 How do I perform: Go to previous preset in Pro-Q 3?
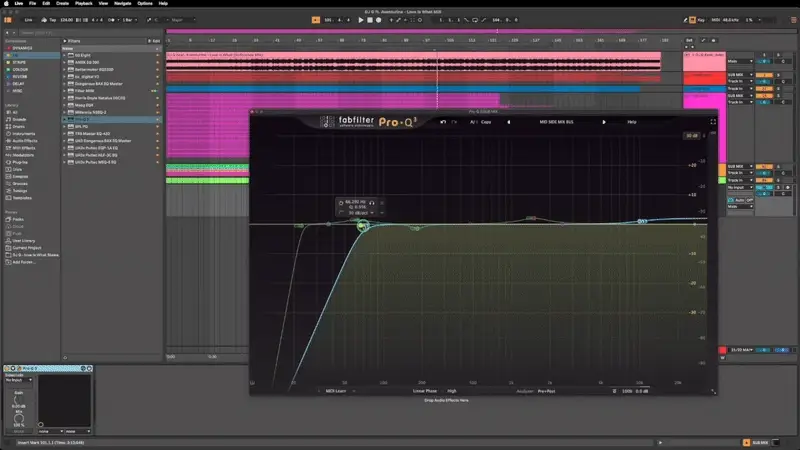coord(509,122)
